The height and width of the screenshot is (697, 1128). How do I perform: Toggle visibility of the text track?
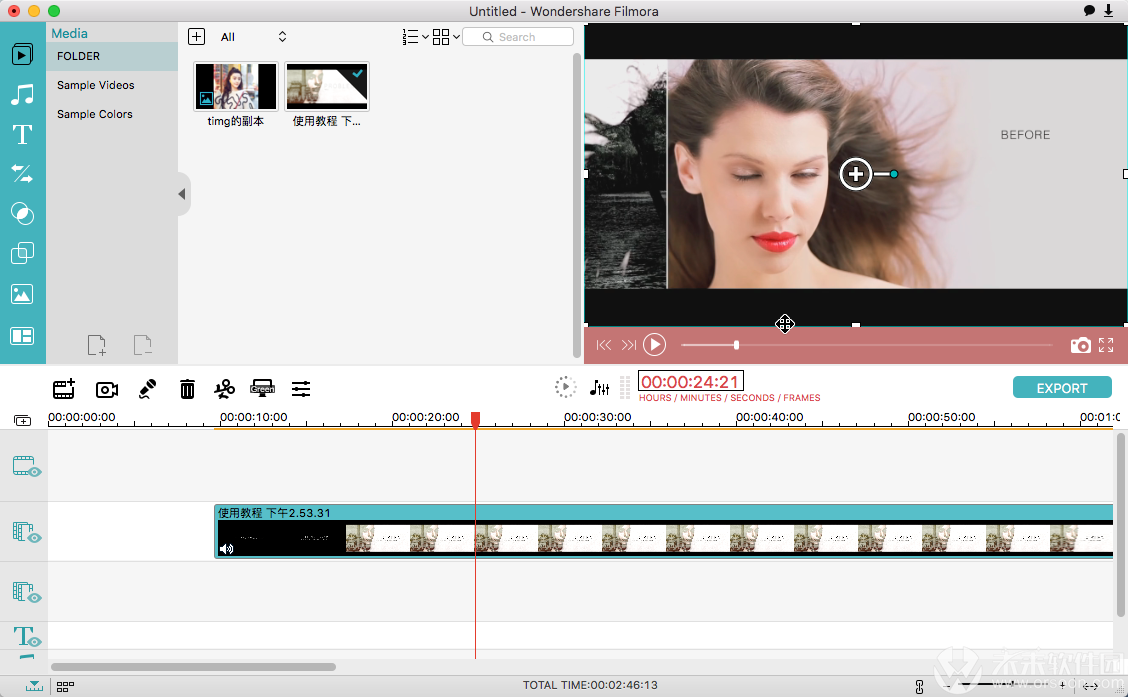[27, 637]
